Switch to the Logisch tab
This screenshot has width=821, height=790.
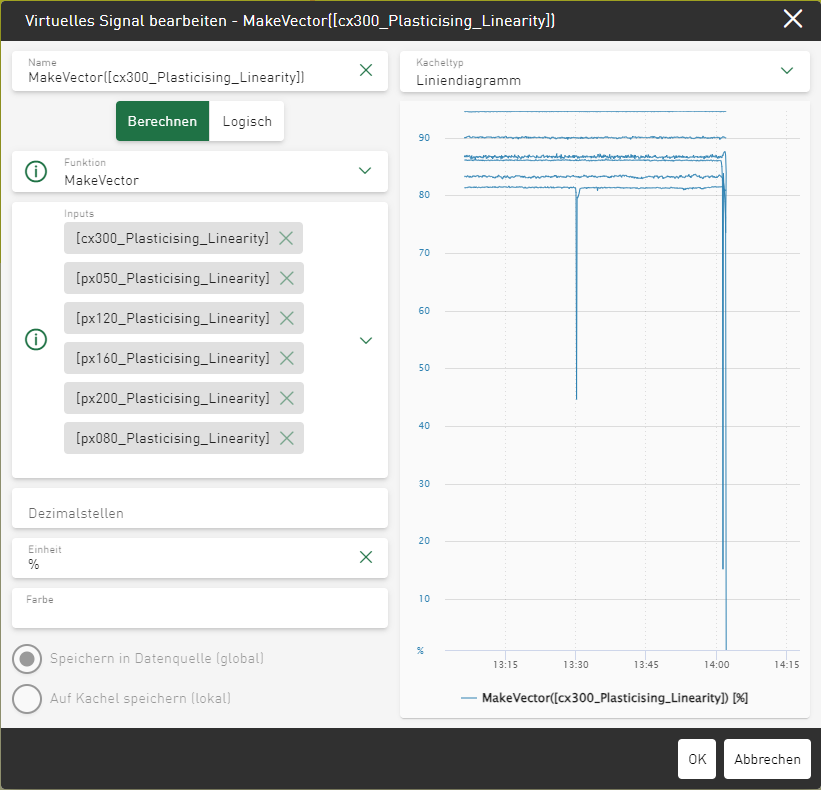[x=247, y=121]
